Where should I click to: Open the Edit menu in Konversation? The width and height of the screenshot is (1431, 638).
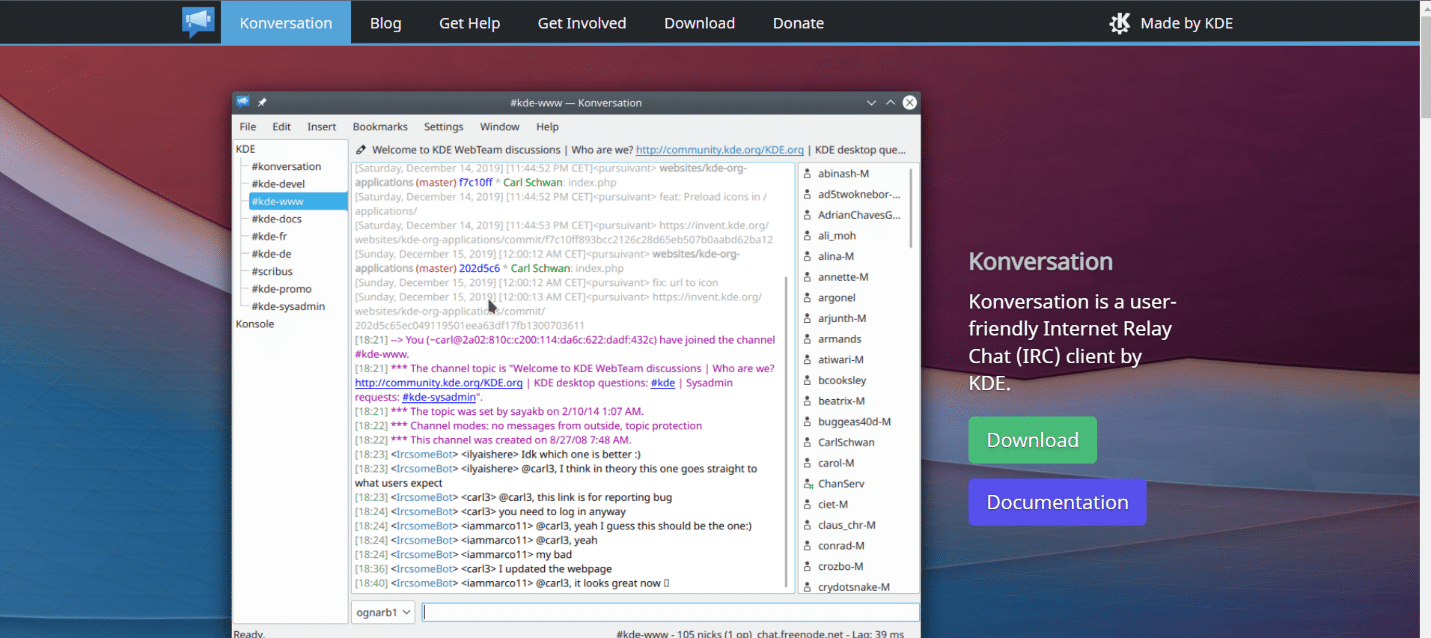(x=282, y=127)
